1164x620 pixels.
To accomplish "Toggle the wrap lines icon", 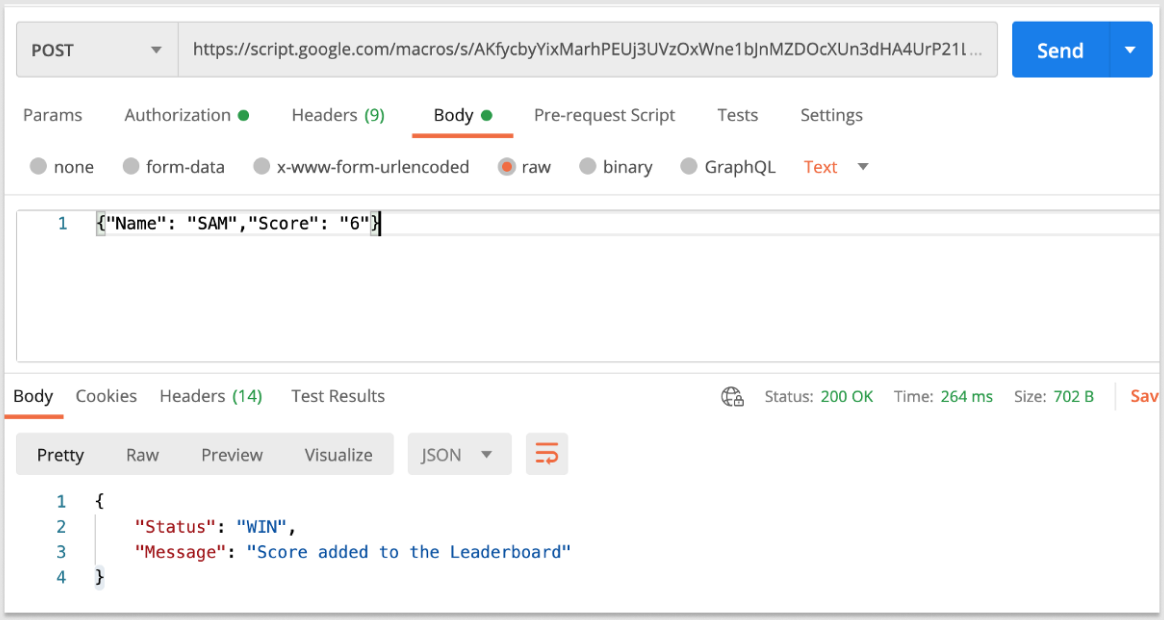I will (547, 454).
